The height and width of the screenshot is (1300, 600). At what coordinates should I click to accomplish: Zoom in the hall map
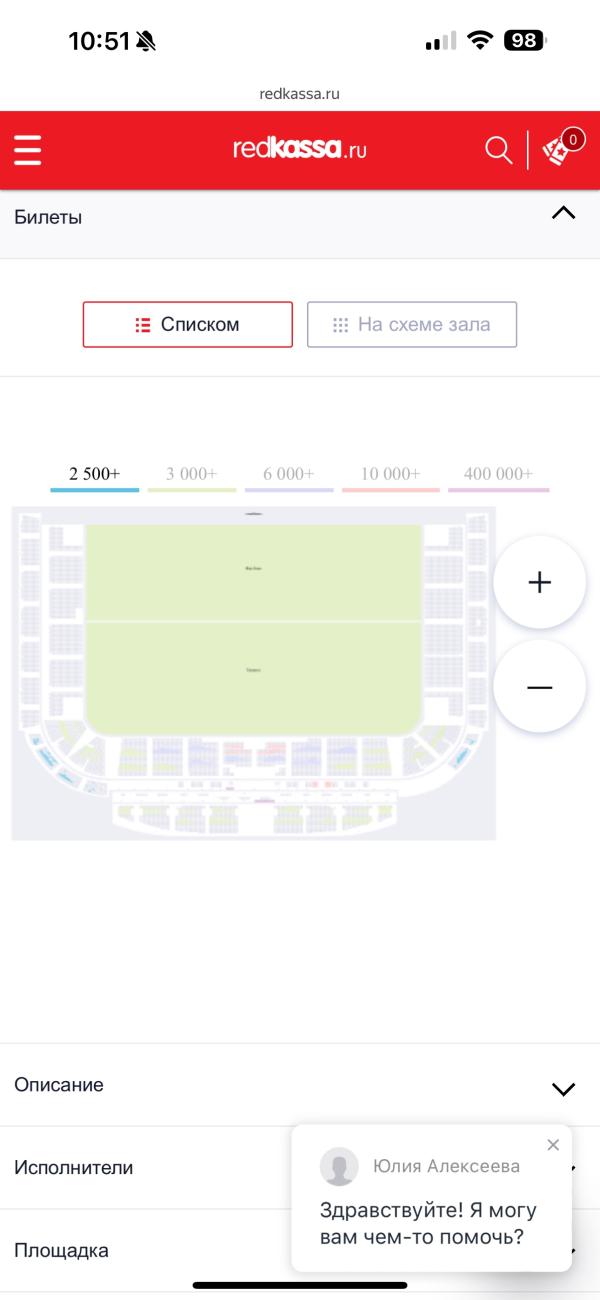[x=540, y=582]
